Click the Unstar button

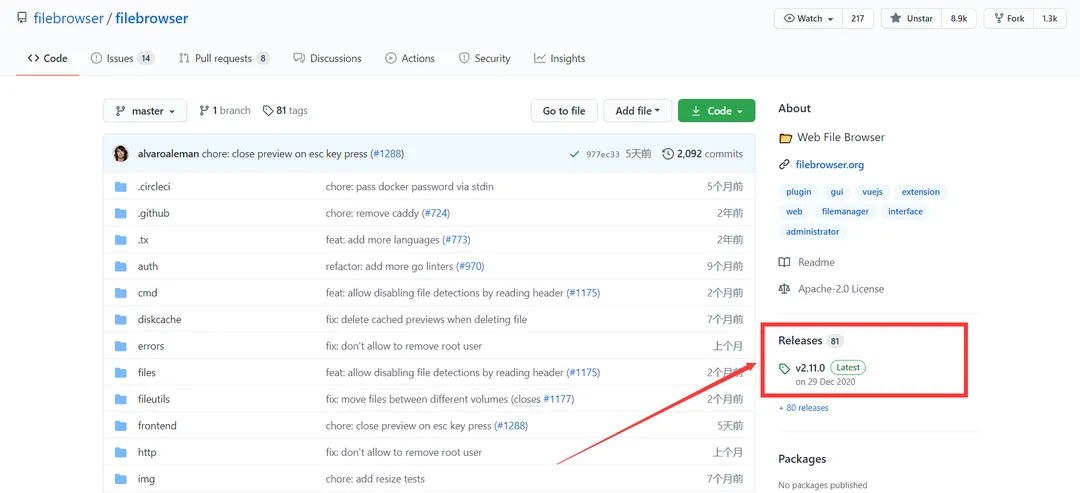(x=911, y=19)
